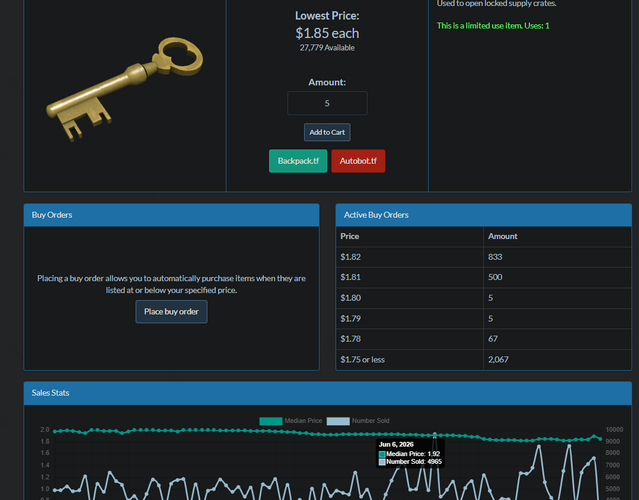Select the Amount column header
The image size is (639, 500).
(557, 236)
